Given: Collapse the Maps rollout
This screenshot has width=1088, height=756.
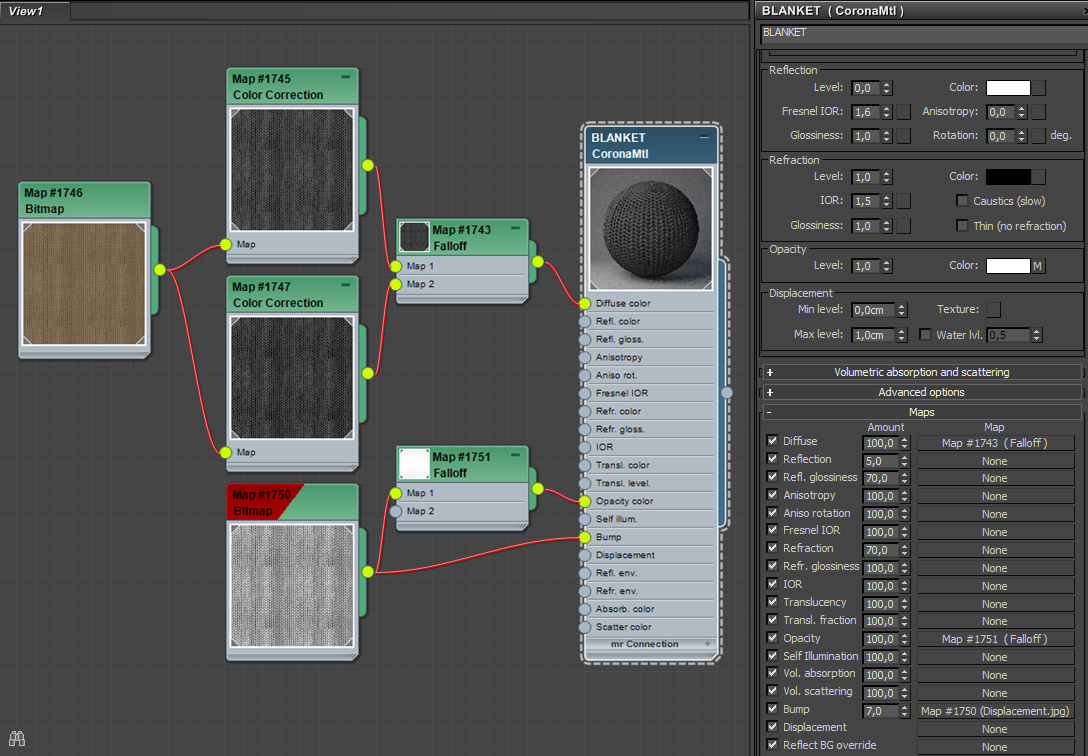Looking at the screenshot, I should (921, 412).
